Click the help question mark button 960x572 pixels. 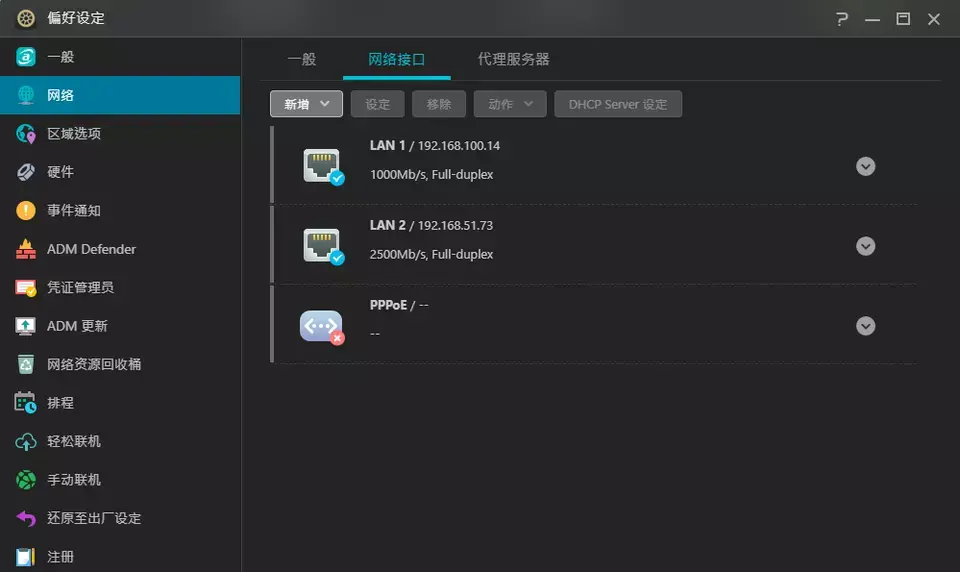tap(842, 19)
